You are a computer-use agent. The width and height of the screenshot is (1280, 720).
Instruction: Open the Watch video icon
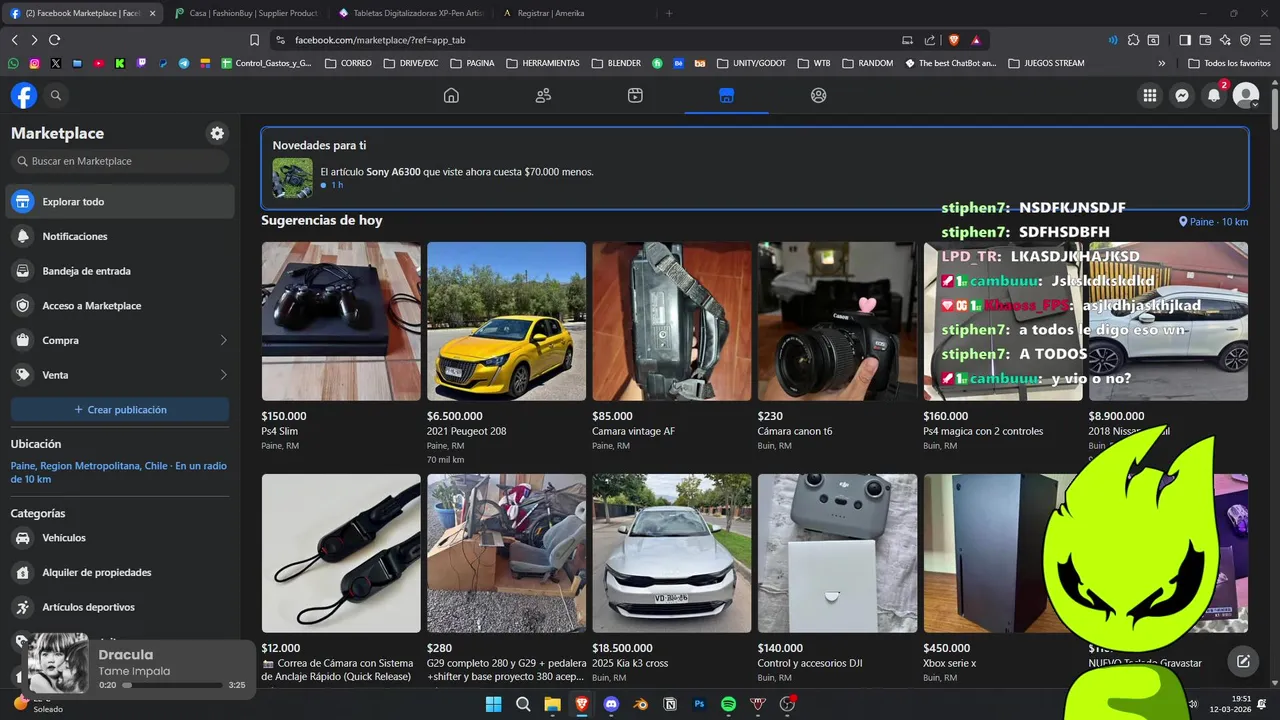pos(635,95)
